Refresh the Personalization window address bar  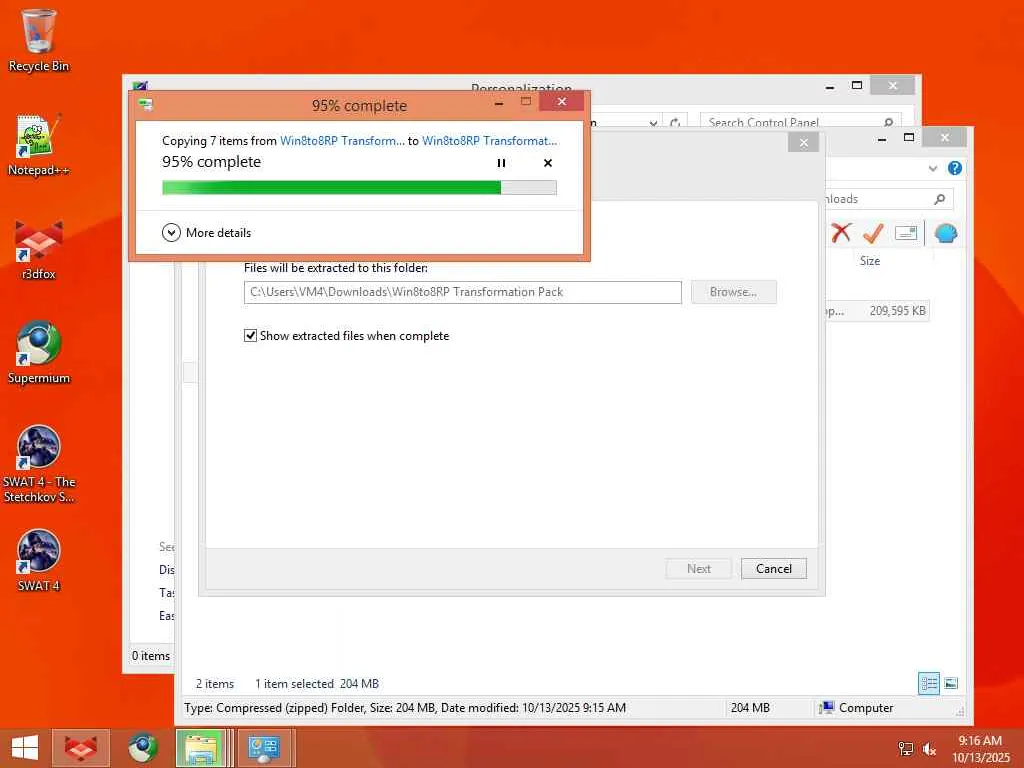pos(675,122)
